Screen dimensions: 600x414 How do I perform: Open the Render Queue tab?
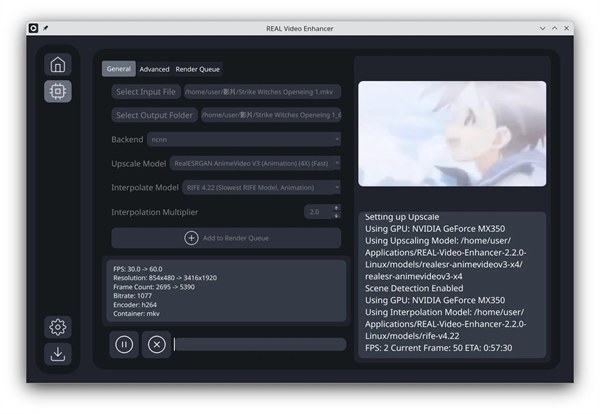coord(197,69)
